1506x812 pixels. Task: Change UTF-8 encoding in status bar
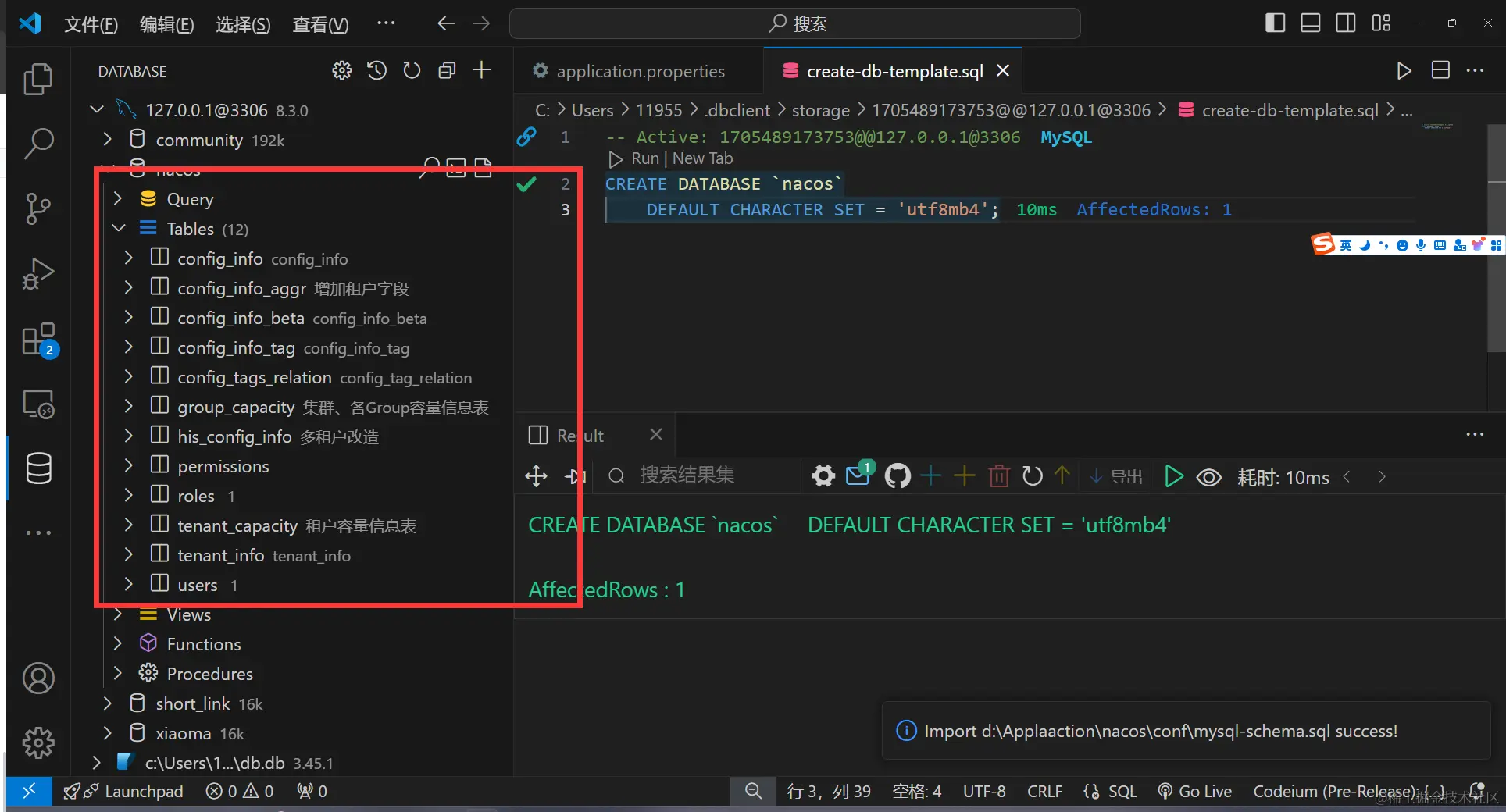tap(984, 792)
